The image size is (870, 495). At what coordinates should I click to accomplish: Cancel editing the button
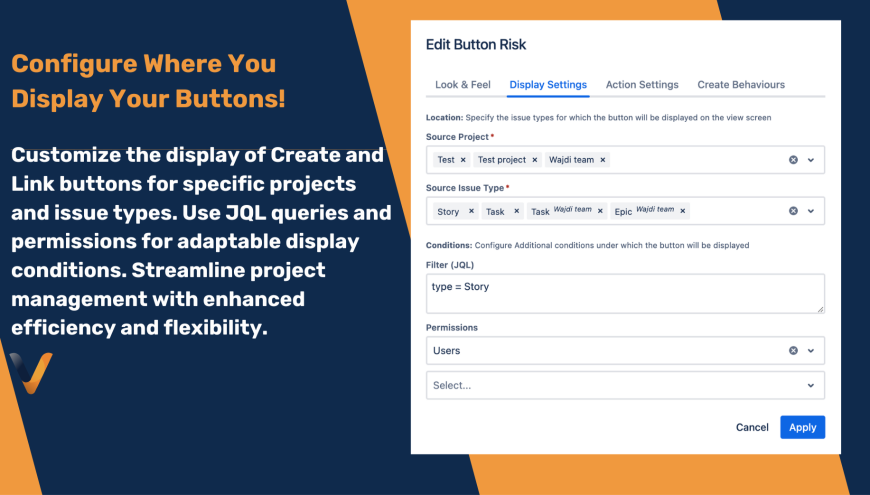pyautogui.click(x=752, y=427)
